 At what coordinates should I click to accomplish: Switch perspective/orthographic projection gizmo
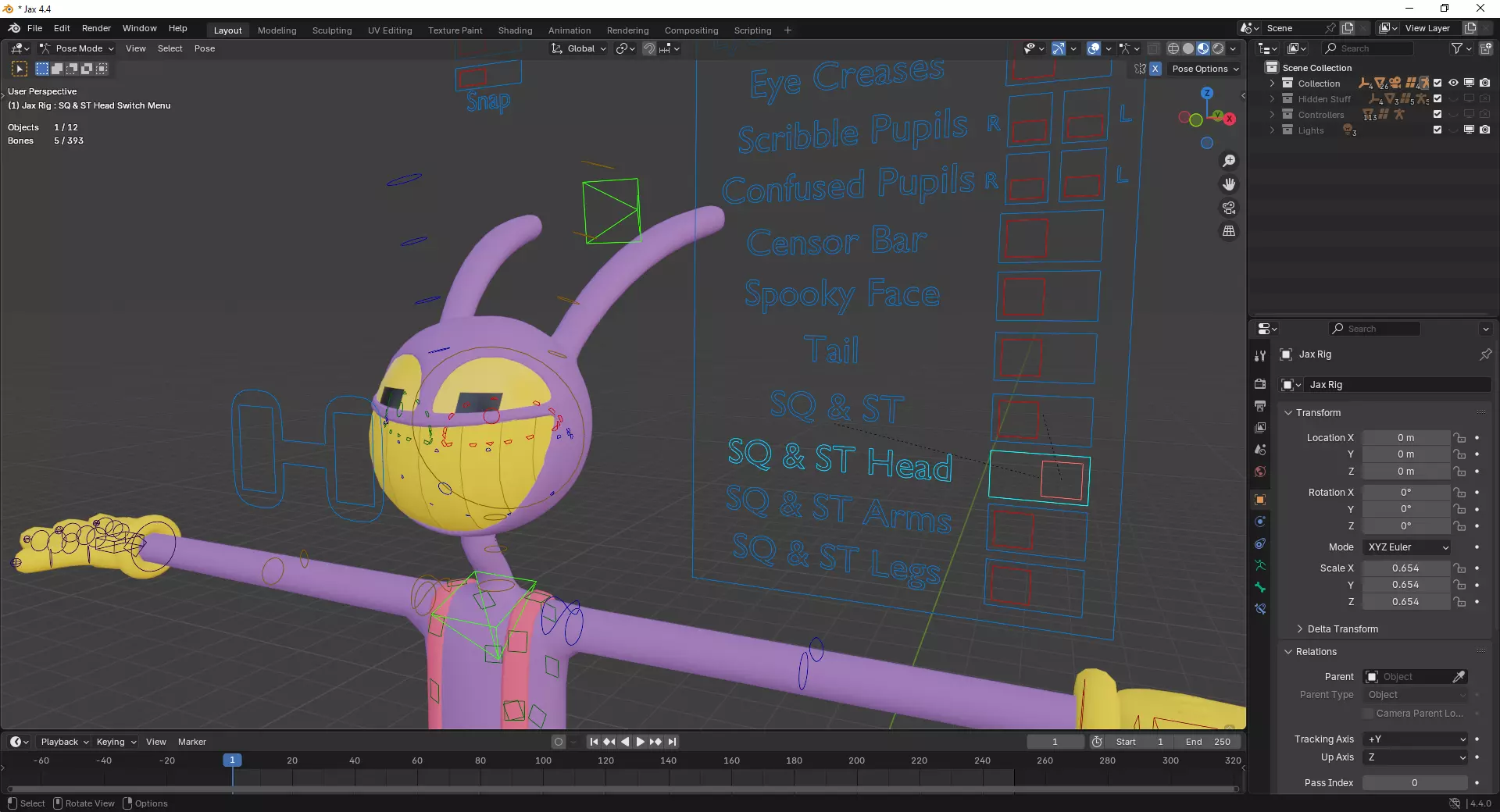click(x=1229, y=231)
